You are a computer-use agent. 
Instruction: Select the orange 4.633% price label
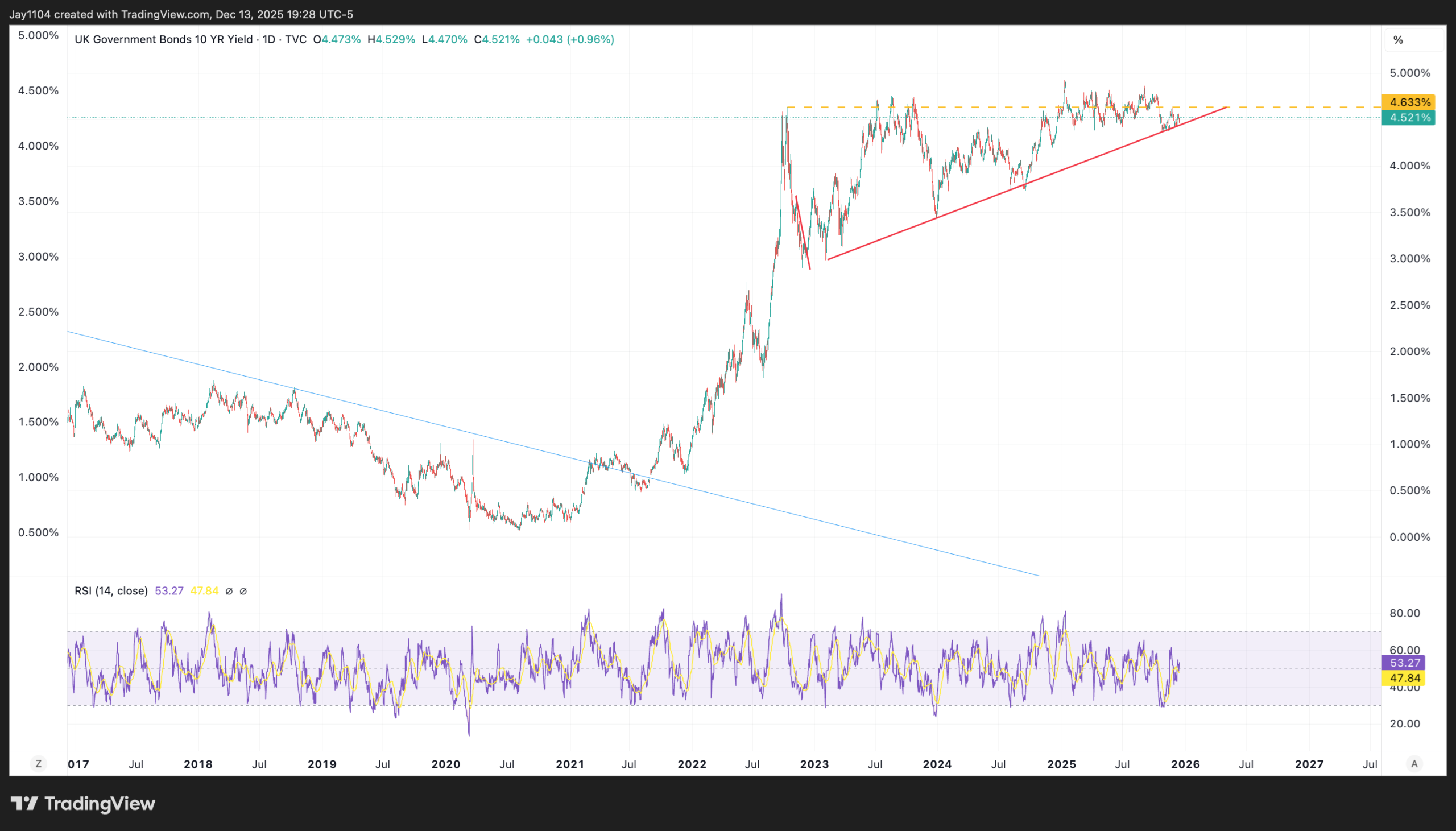pyautogui.click(x=1408, y=102)
